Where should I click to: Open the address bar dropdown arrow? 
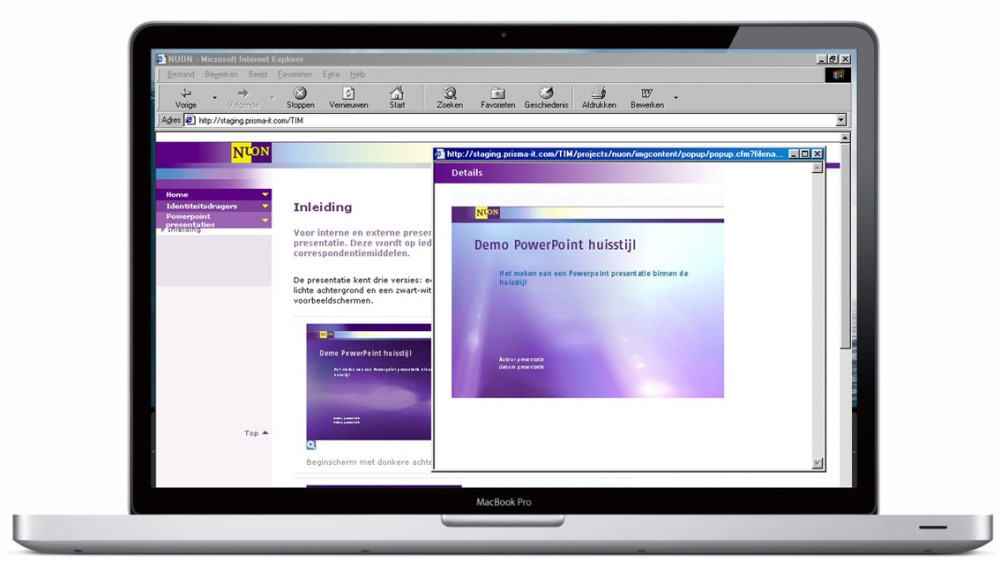(x=841, y=120)
